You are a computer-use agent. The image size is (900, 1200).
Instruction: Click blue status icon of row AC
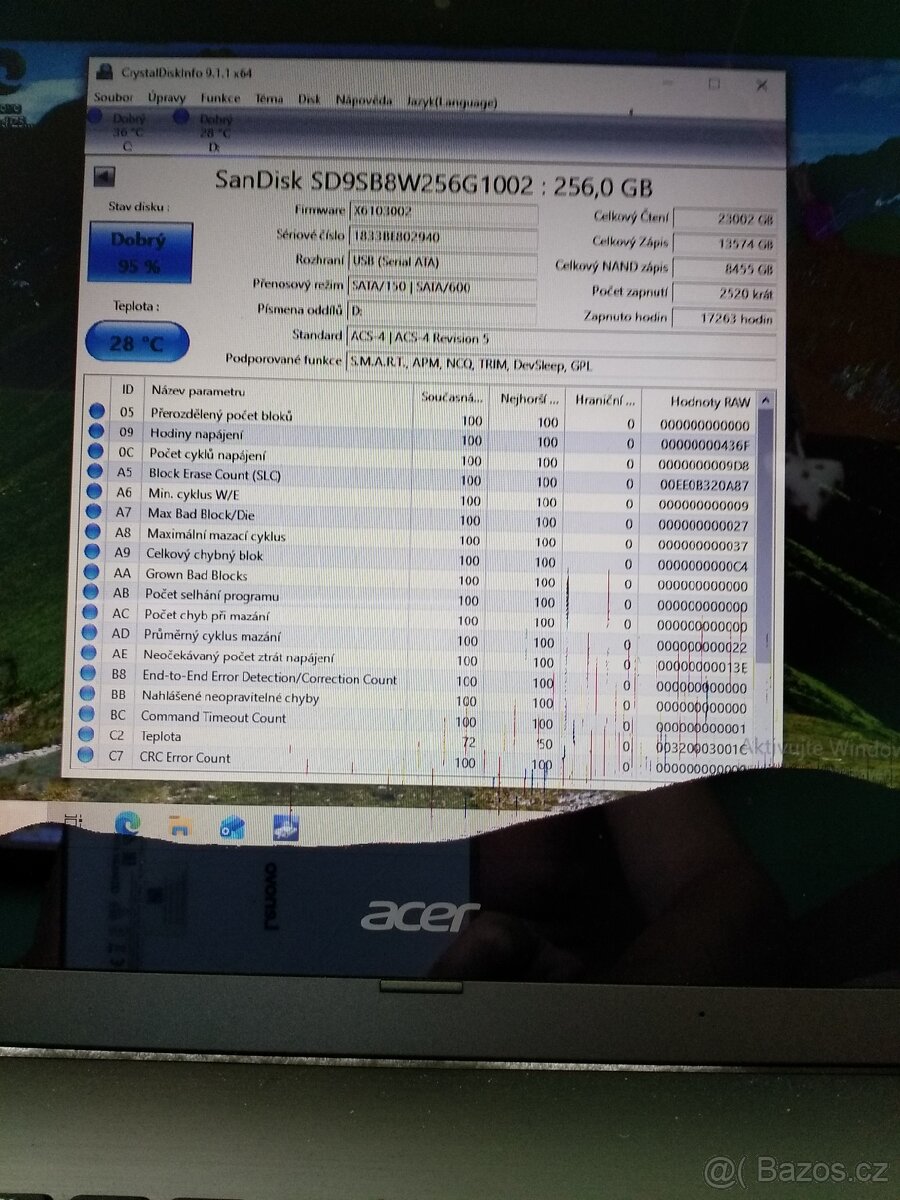tap(91, 614)
